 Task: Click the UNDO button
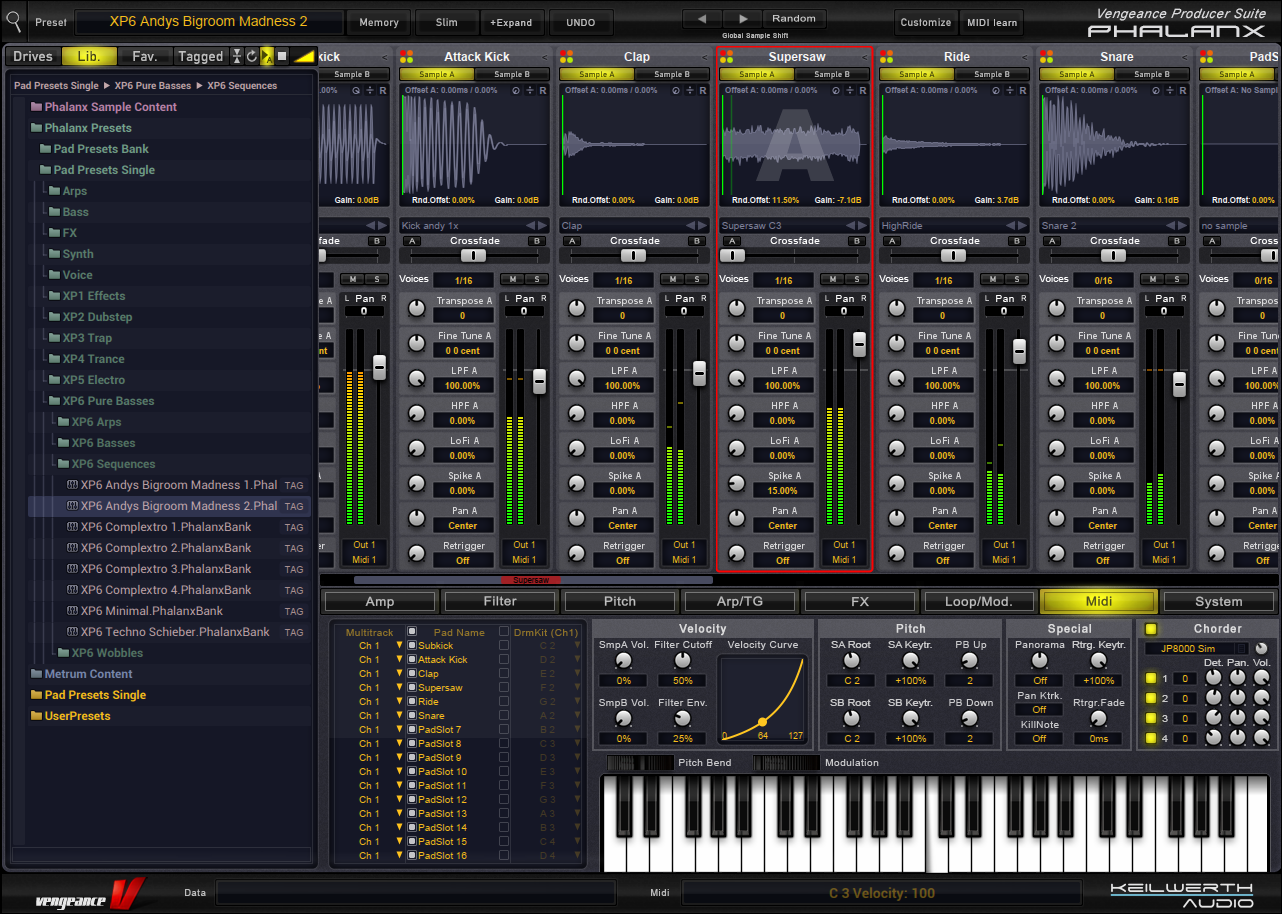pyautogui.click(x=580, y=22)
